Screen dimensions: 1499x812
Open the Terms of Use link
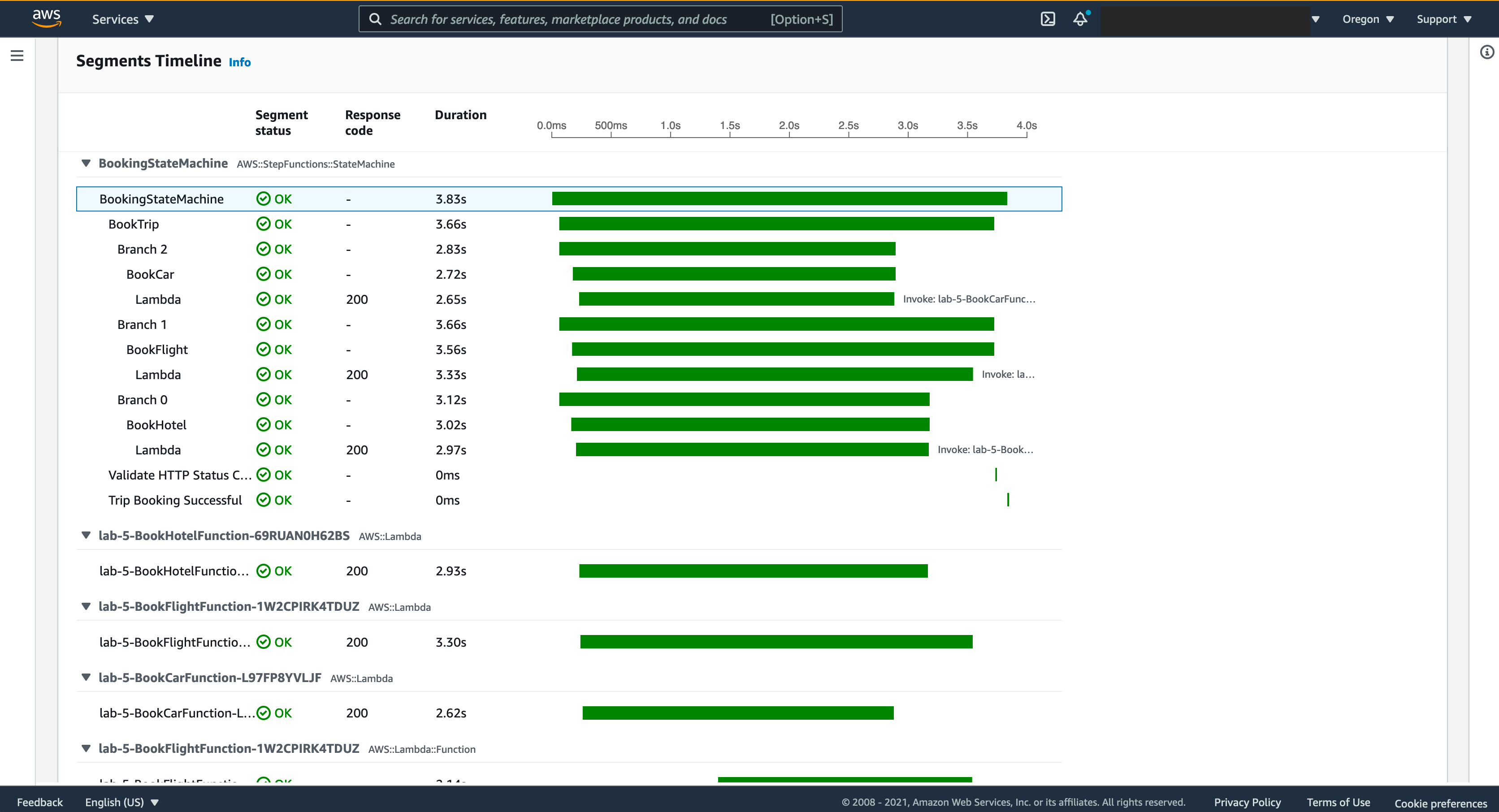click(x=1339, y=802)
